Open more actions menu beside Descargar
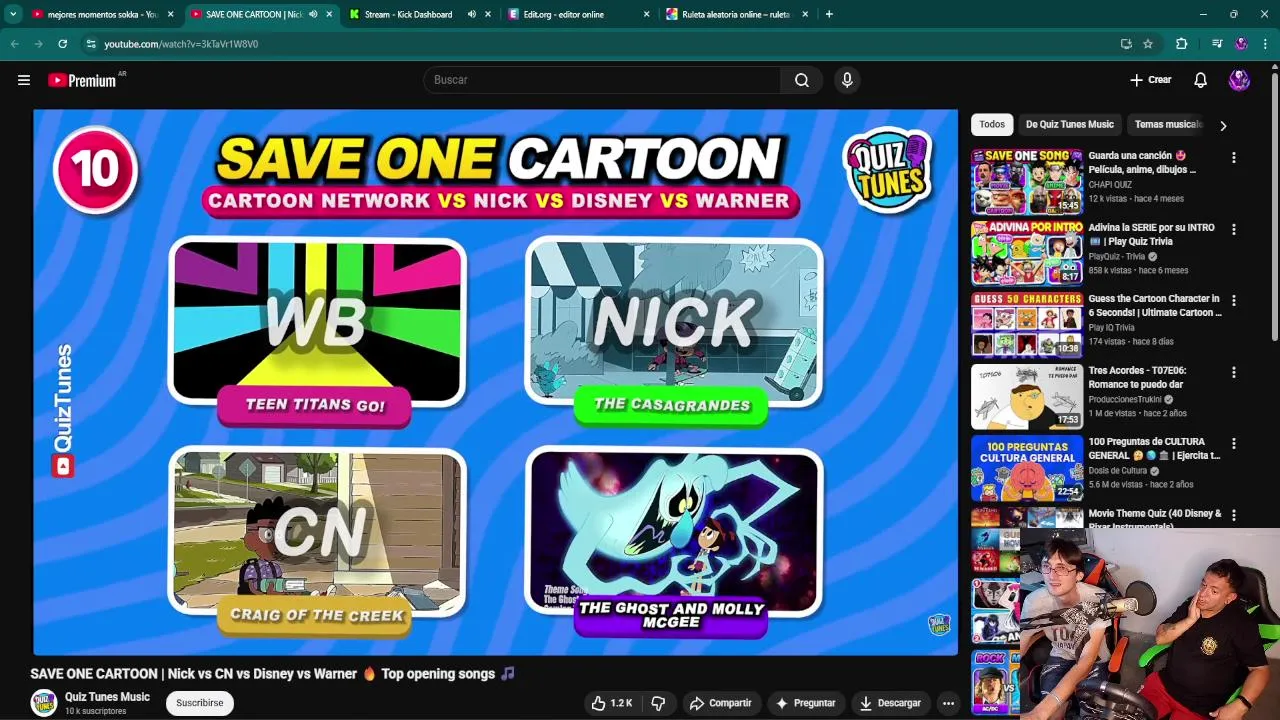Viewport: 1280px width, 720px height. [x=948, y=703]
